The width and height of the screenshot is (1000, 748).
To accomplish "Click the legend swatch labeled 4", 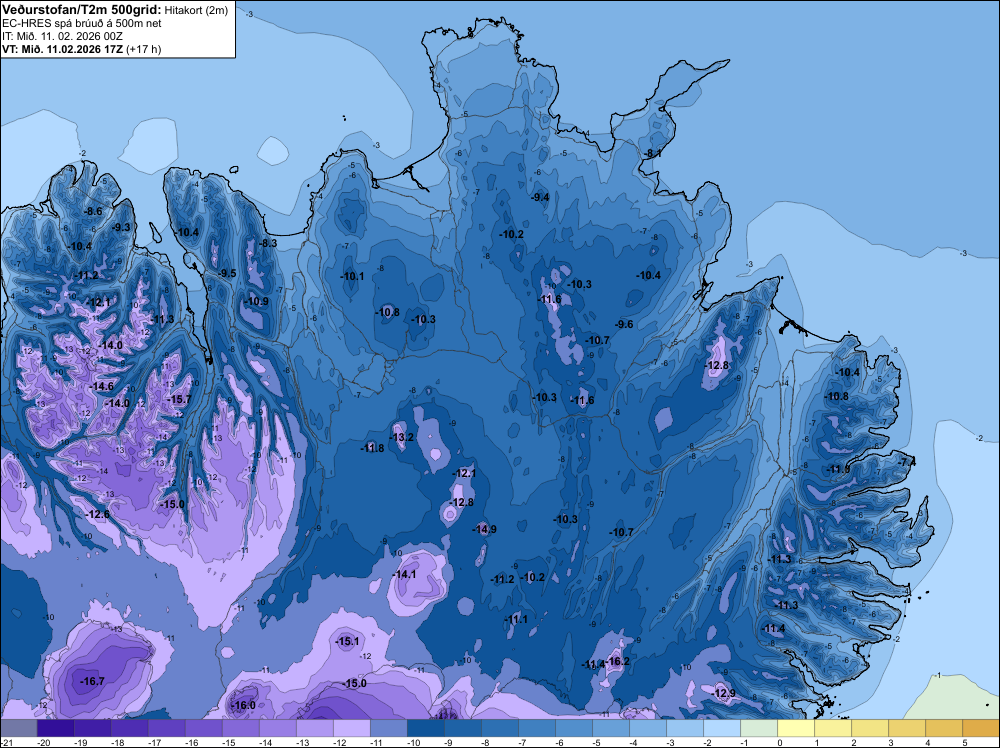I will [x=943, y=728].
